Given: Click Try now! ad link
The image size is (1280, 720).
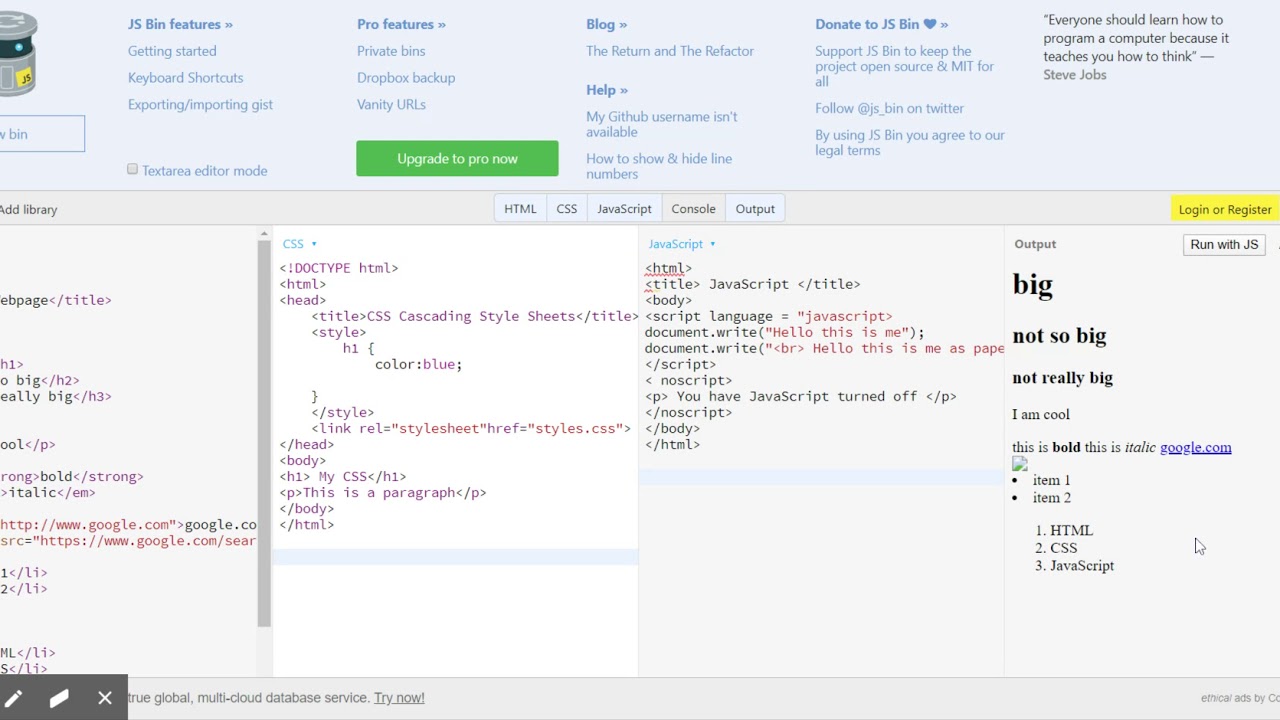Looking at the screenshot, I should tap(399, 698).
